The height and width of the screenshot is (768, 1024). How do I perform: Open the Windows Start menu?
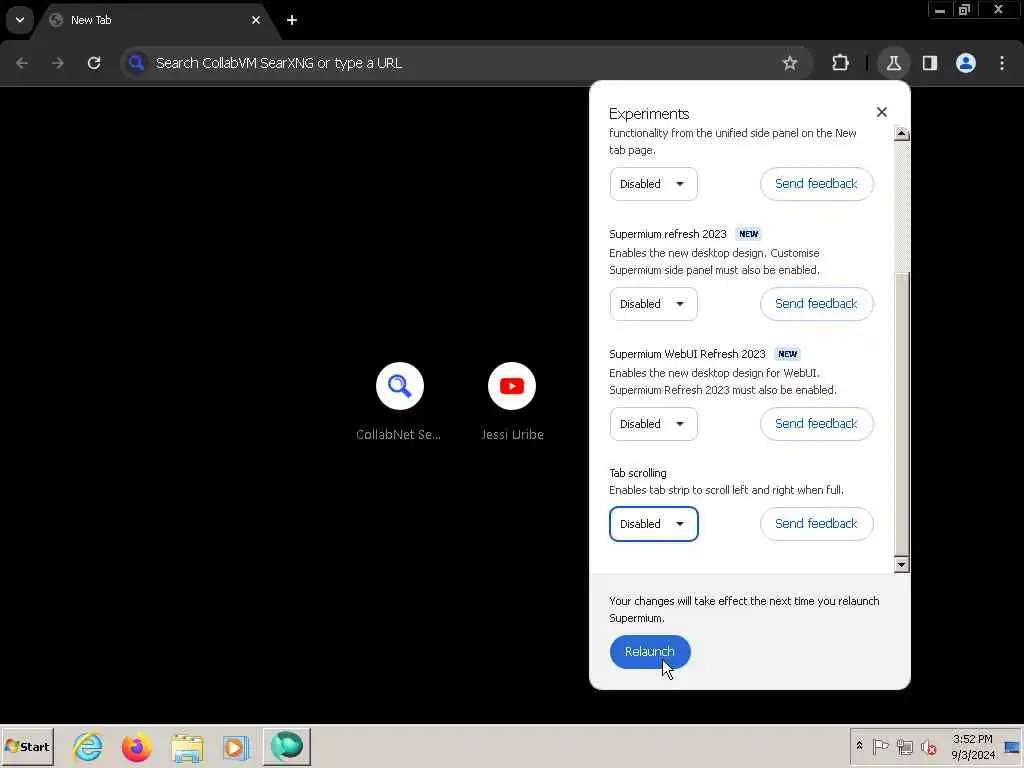tap(27, 747)
